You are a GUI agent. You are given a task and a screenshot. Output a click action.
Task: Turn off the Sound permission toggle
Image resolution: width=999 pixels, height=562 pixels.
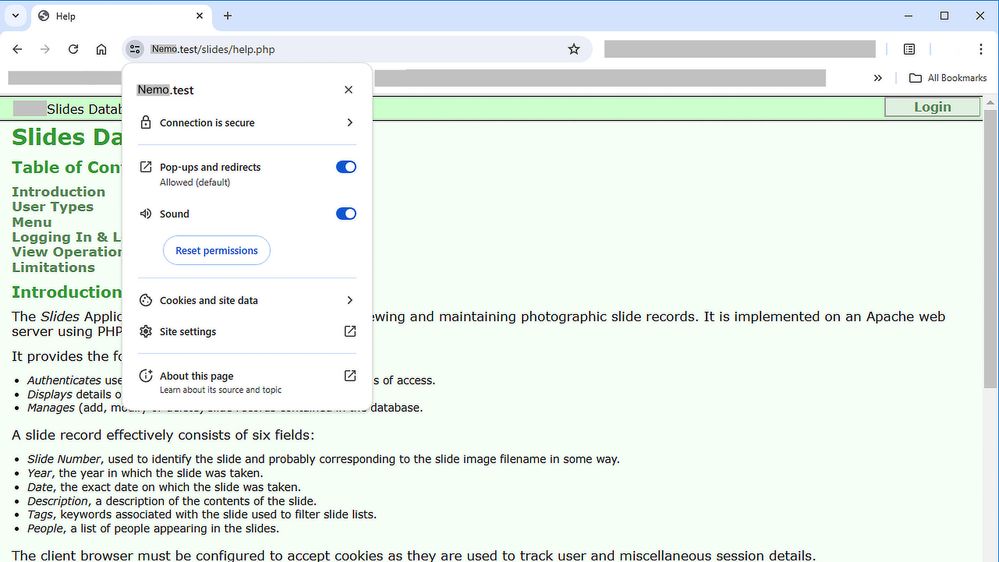click(x=346, y=214)
